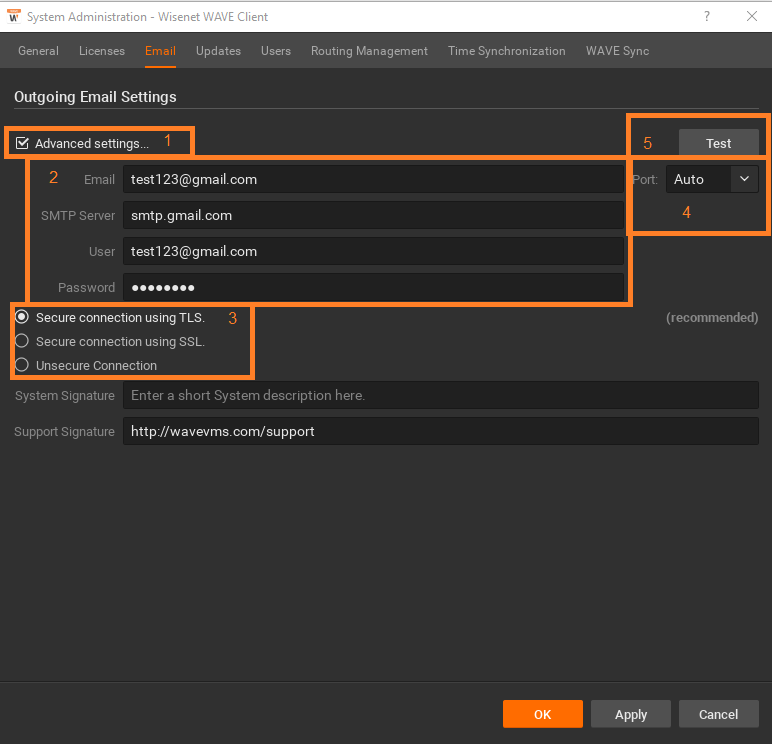Click the User input field

tap(373, 251)
